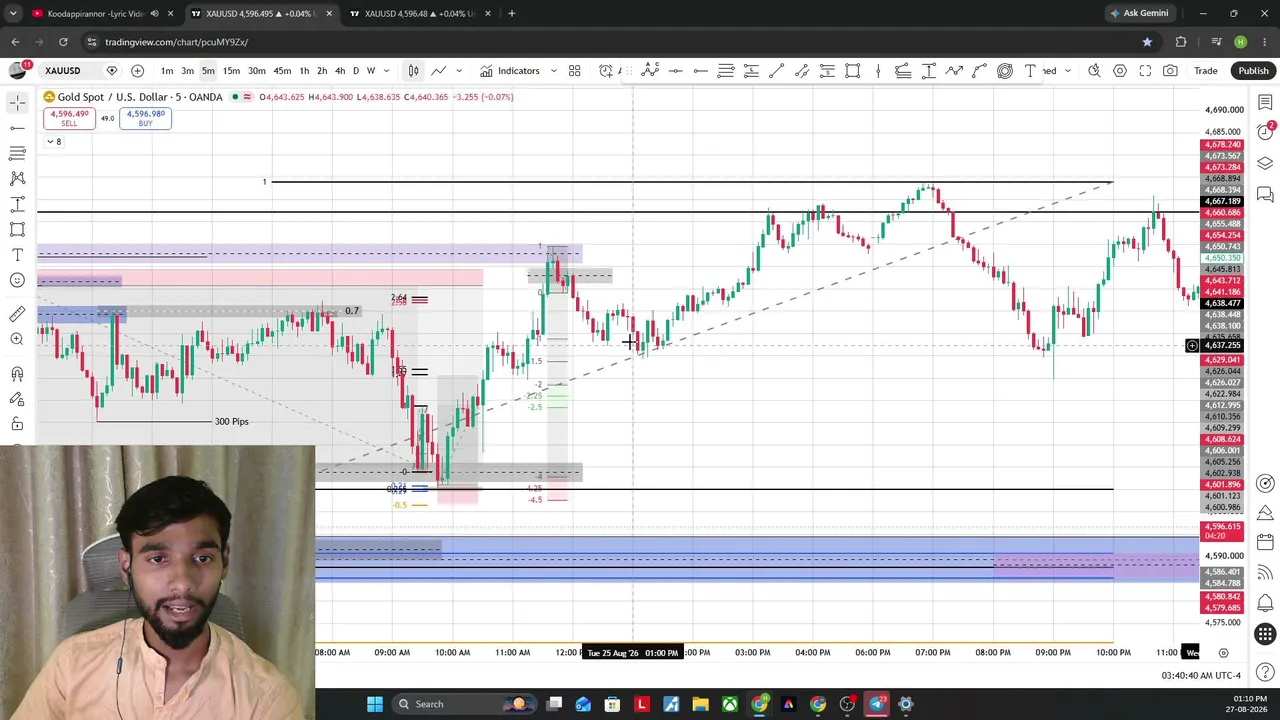Screen dimensions: 1280x720
Task: Expand the timeframe interval dropdown arrow
Action: (386, 71)
